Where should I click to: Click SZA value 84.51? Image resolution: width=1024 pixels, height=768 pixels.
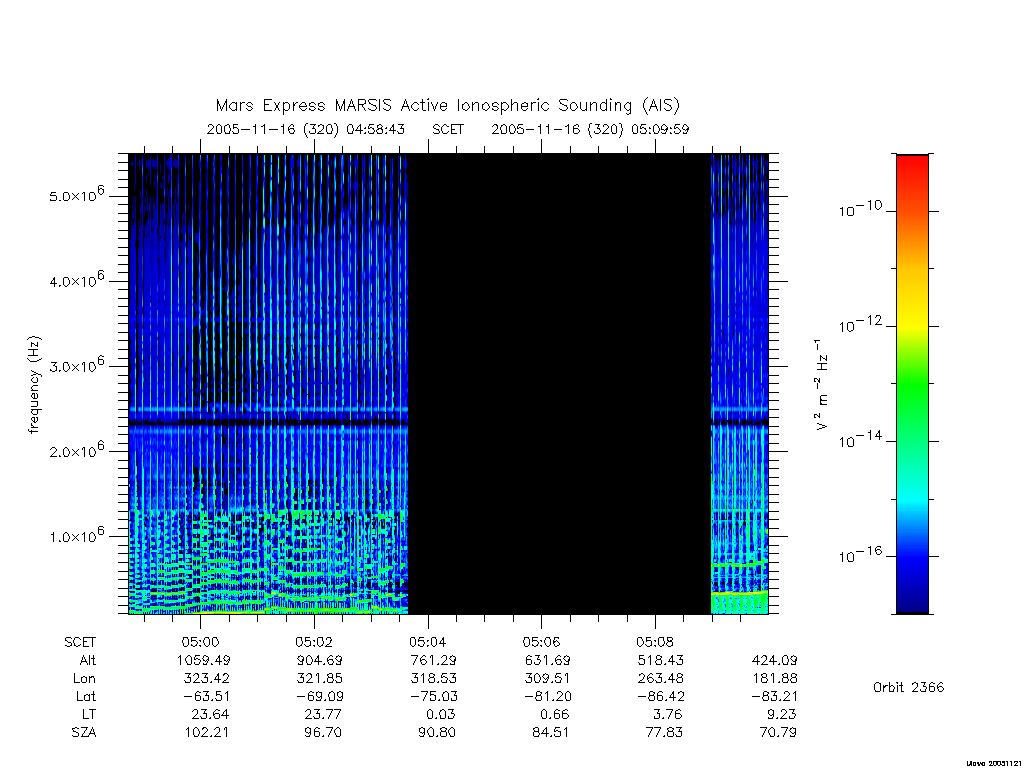coord(550,733)
